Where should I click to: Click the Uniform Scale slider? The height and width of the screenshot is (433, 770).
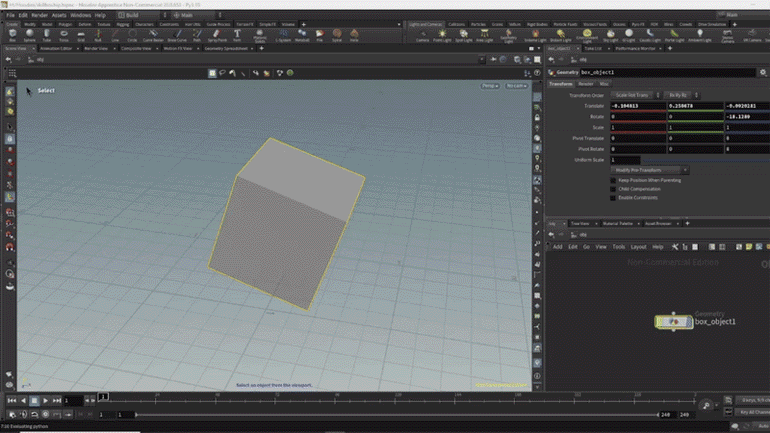[700, 160]
